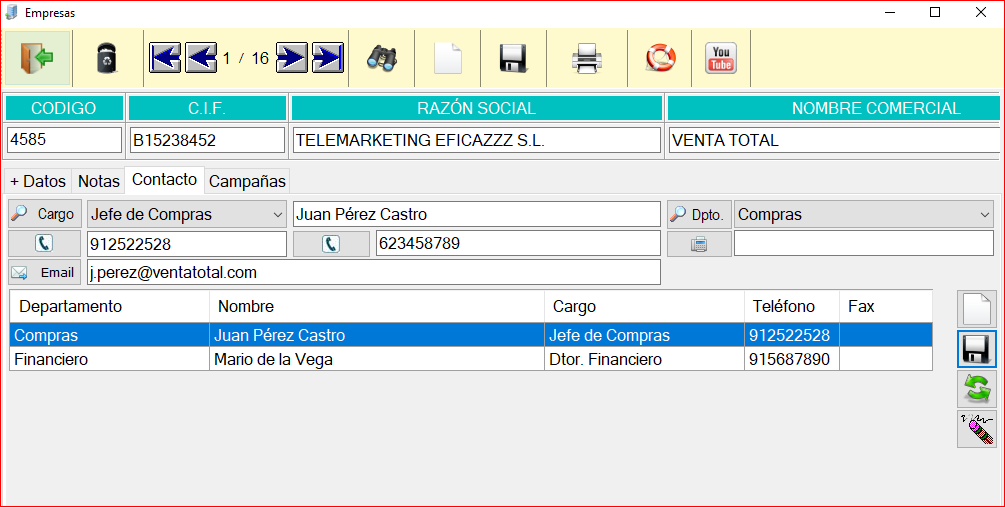
Task: Click the Nombre column header
Action: pos(377,306)
